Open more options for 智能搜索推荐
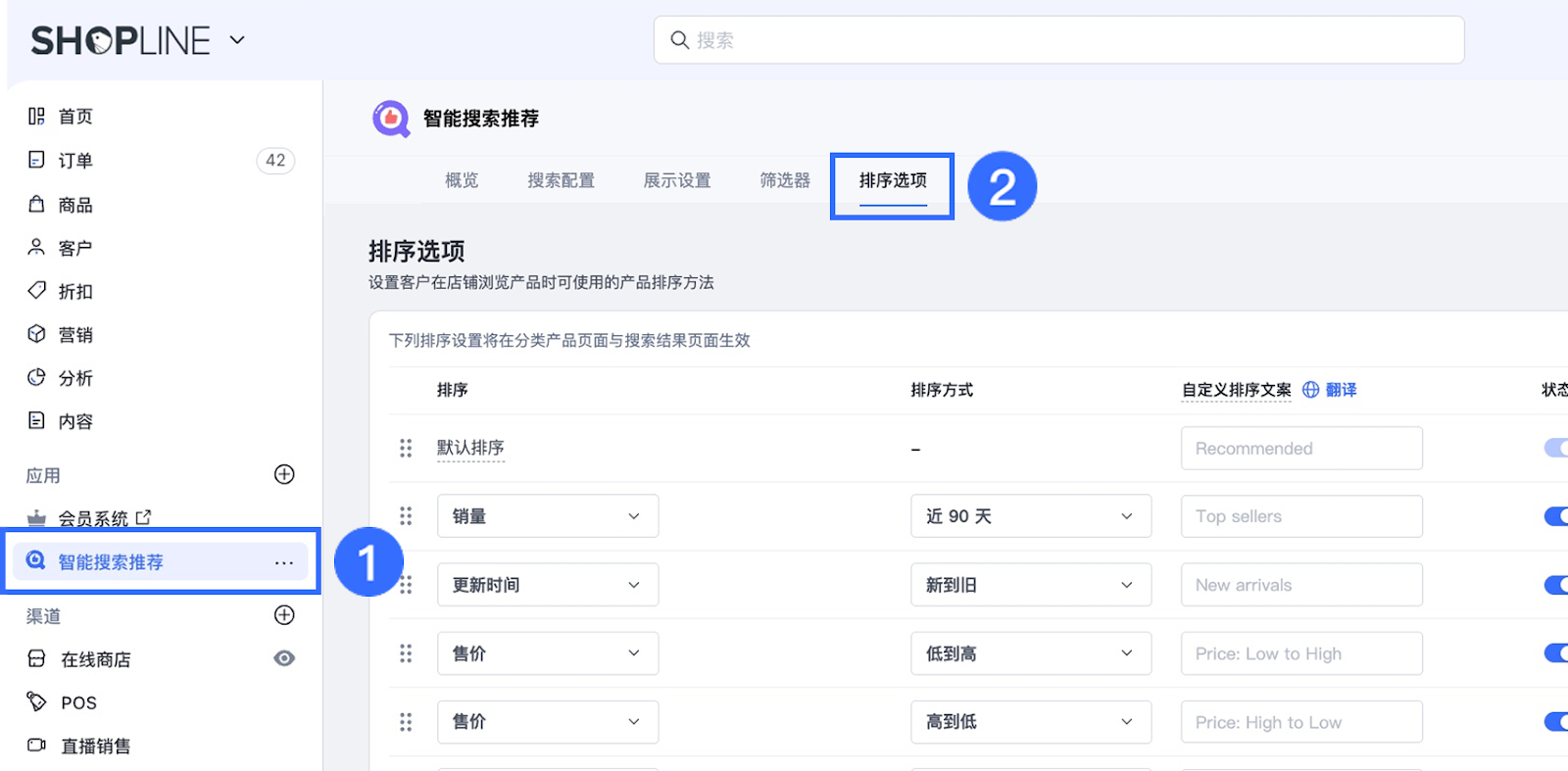Image resolution: width=1568 pixels, height=771 pixels. pos(284,562)
